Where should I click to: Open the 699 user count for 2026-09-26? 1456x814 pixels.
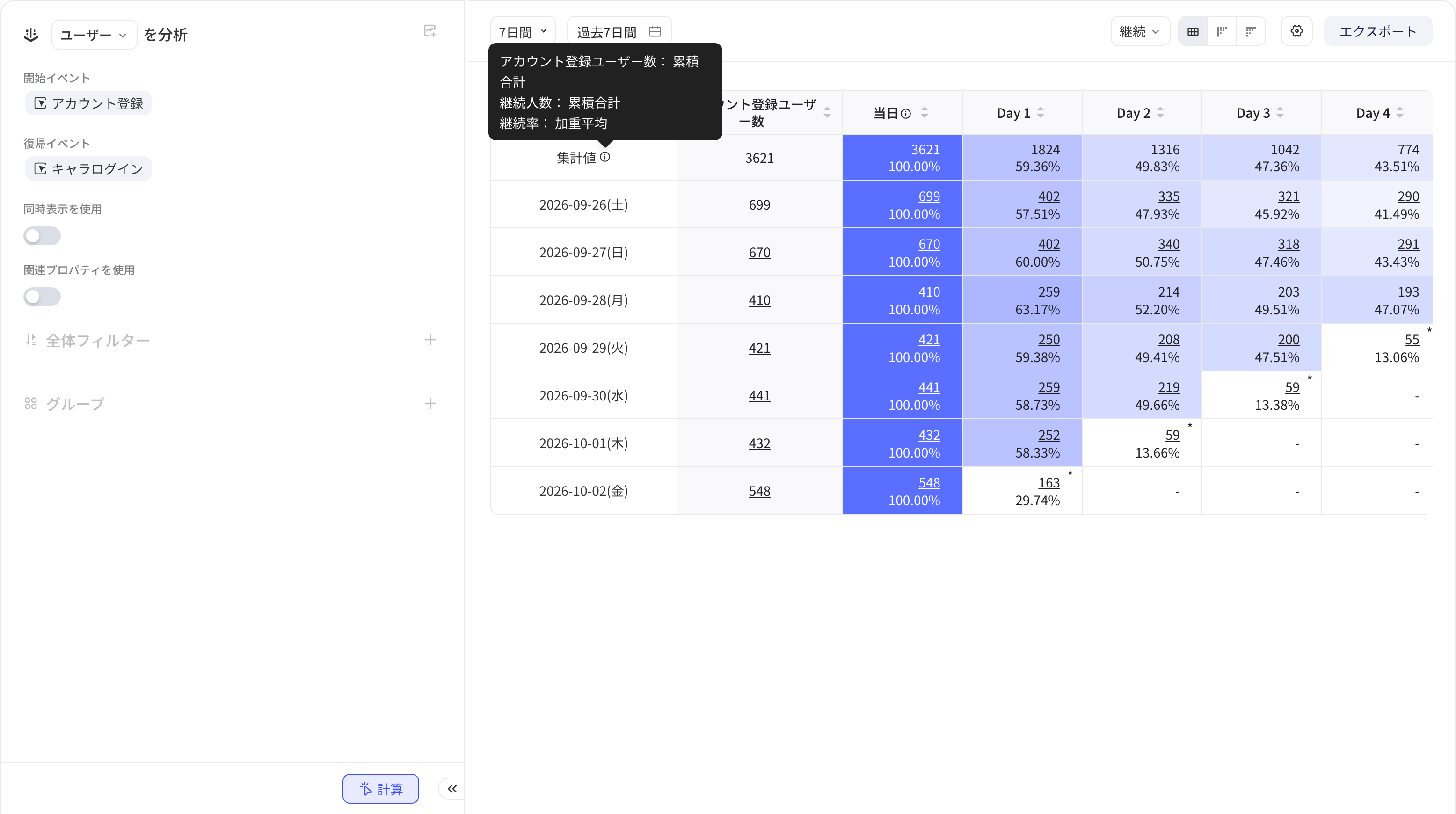click(x=760, y=204)
